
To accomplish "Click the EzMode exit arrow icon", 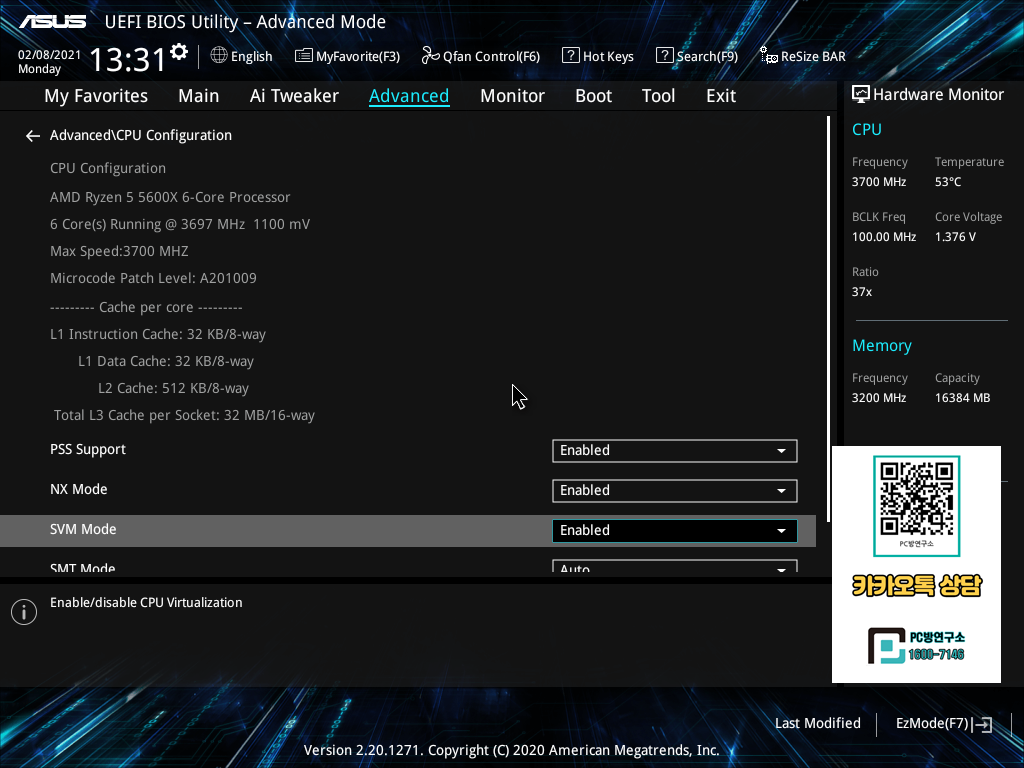I will point(982,724).
